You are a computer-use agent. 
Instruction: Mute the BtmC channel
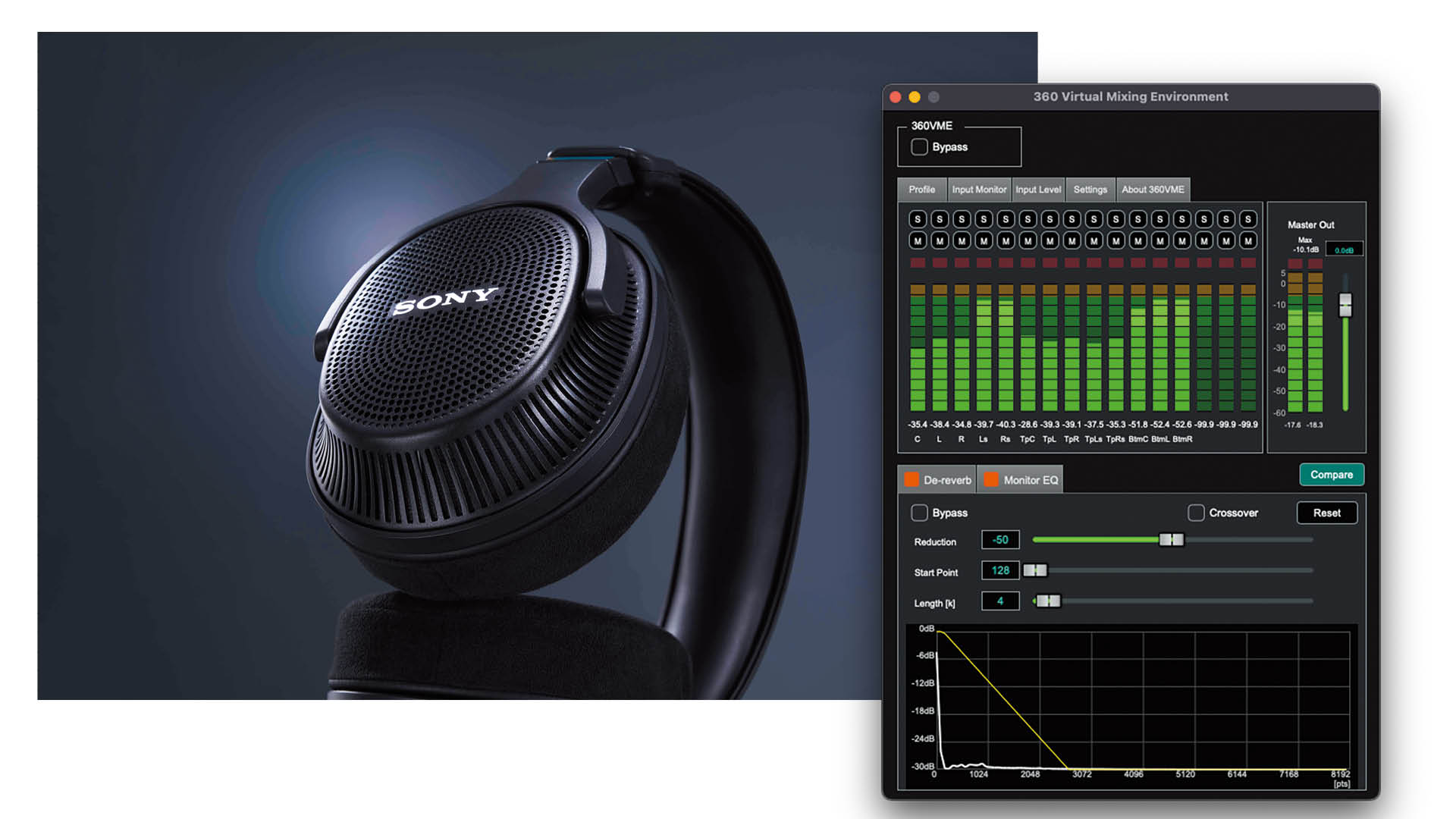pyautogui.click(x=1137, y=240)
